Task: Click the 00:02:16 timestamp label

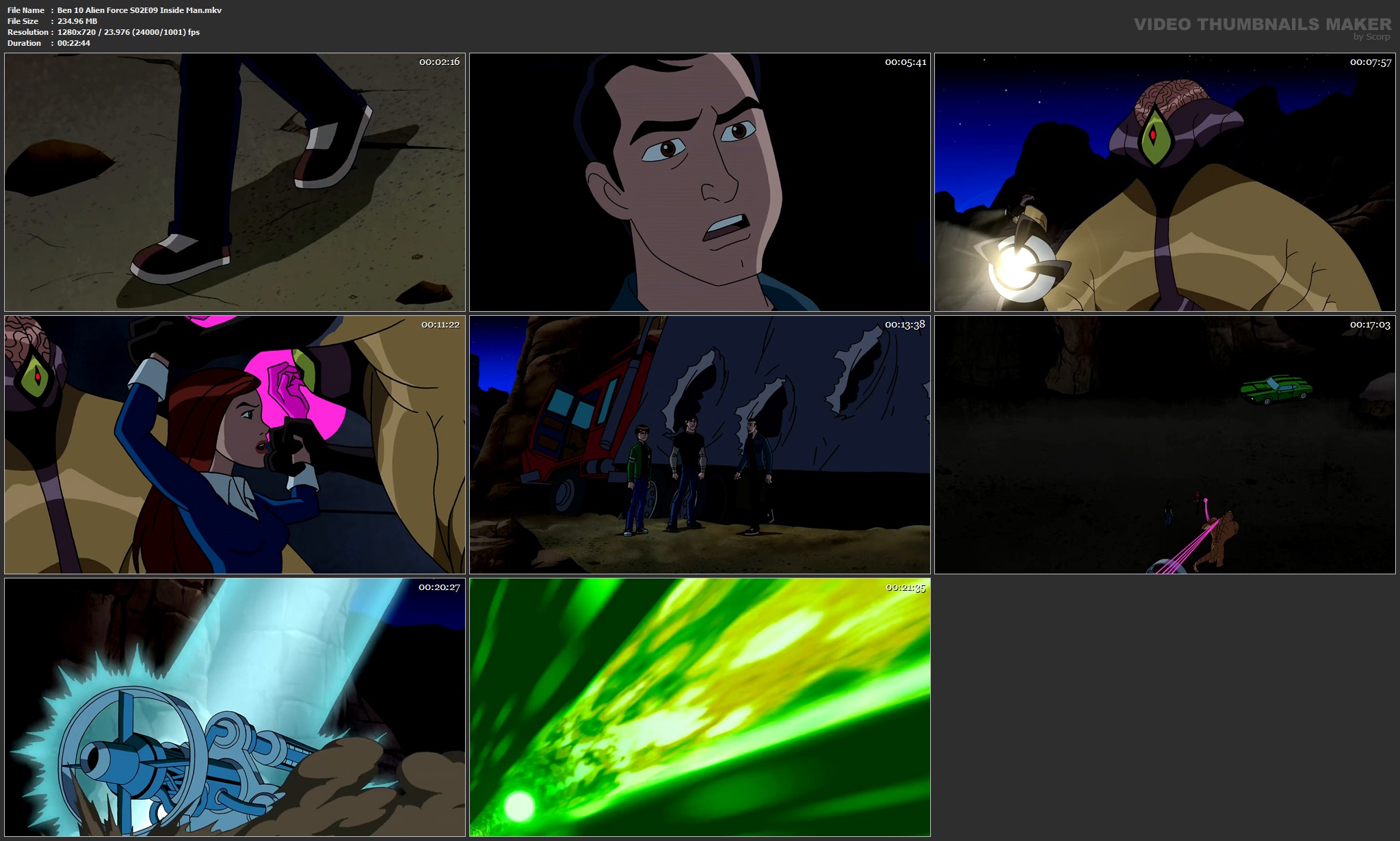Action: [x=439, y=62]
